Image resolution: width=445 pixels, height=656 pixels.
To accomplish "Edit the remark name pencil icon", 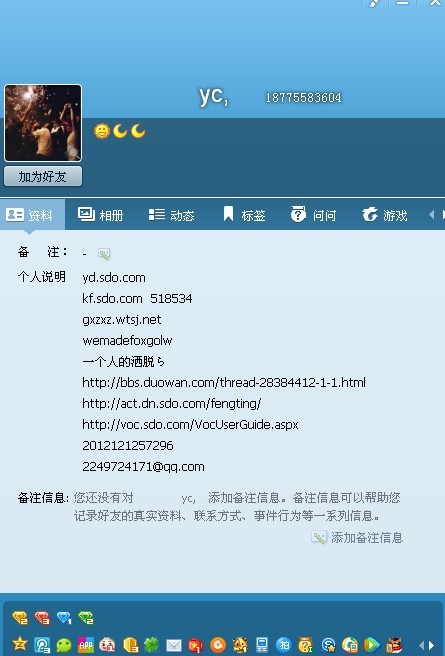I will click(104, 254).
